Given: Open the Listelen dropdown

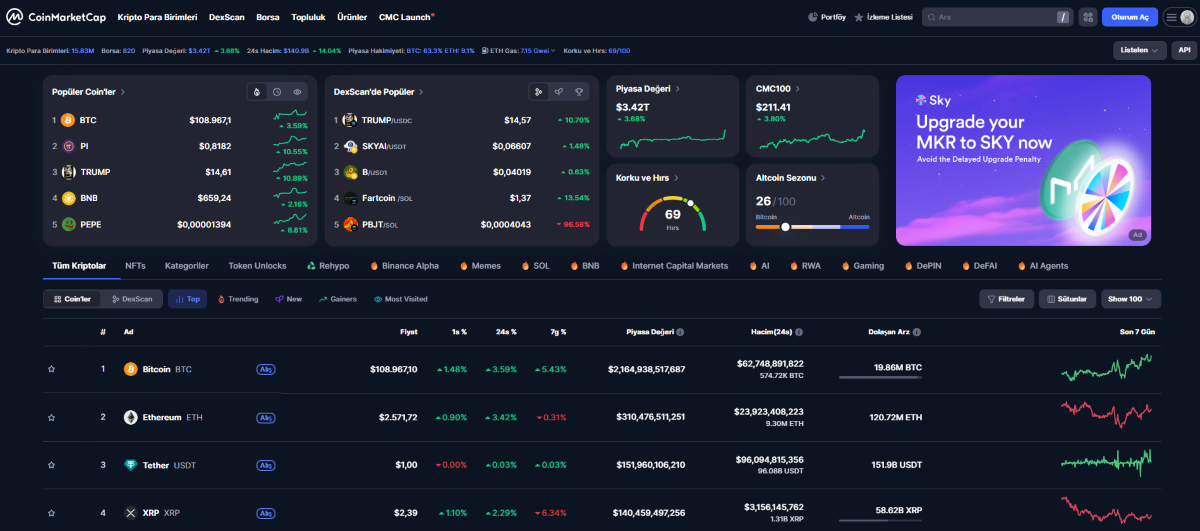Looking at the screenshot, I should (x=1140, y=50).
